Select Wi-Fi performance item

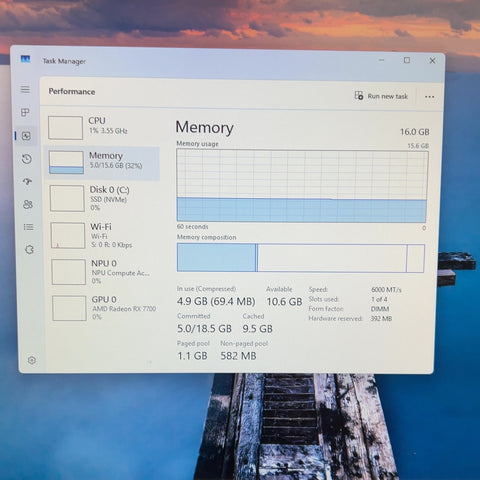point(104,235)
